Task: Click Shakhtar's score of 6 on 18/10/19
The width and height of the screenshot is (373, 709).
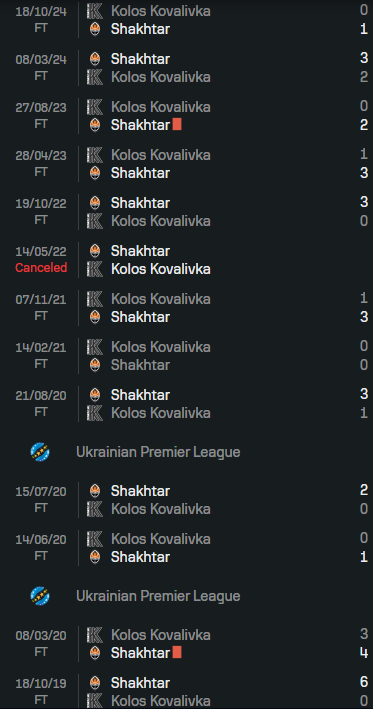Action: point(364,682)
